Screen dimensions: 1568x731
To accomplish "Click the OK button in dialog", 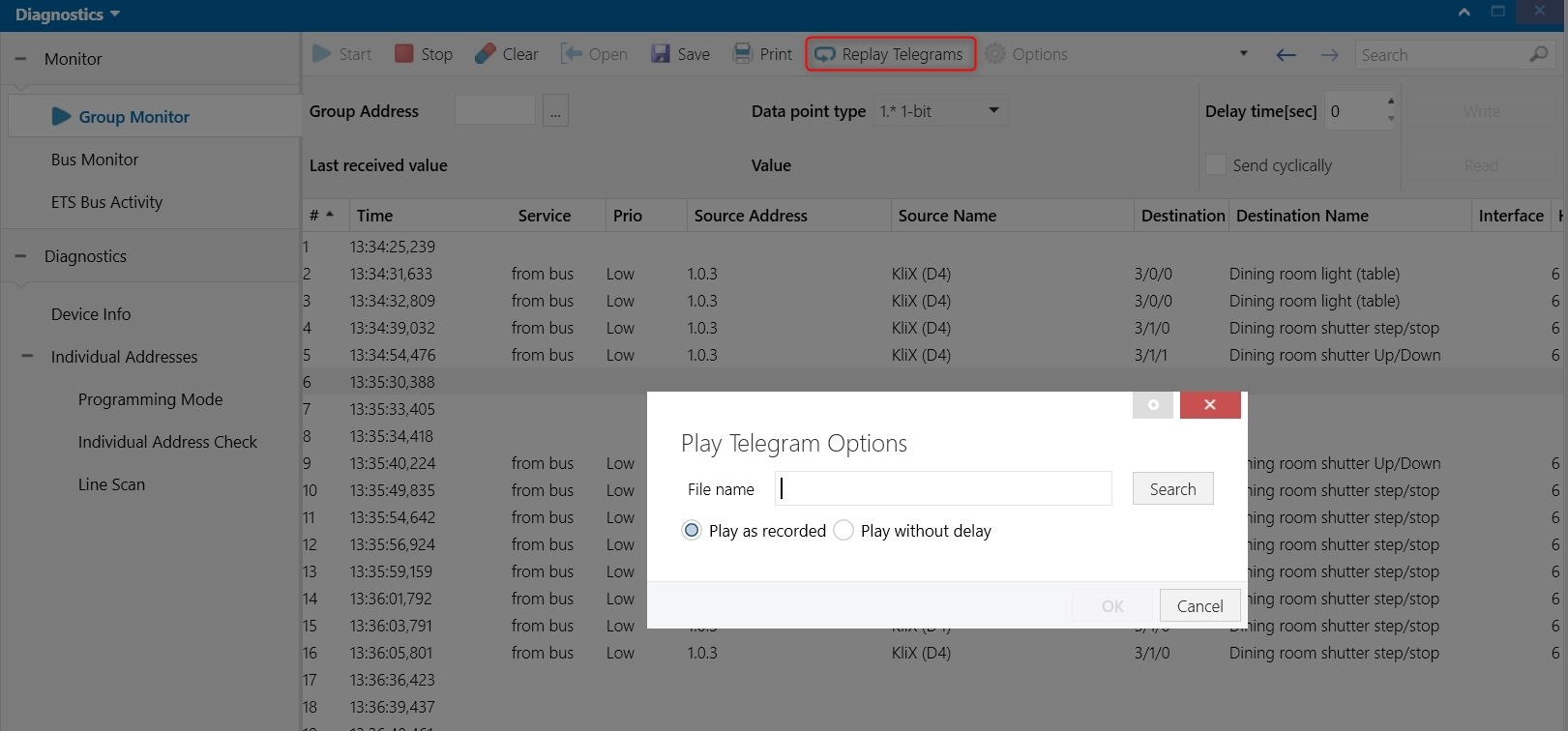I will (1112, 606).
